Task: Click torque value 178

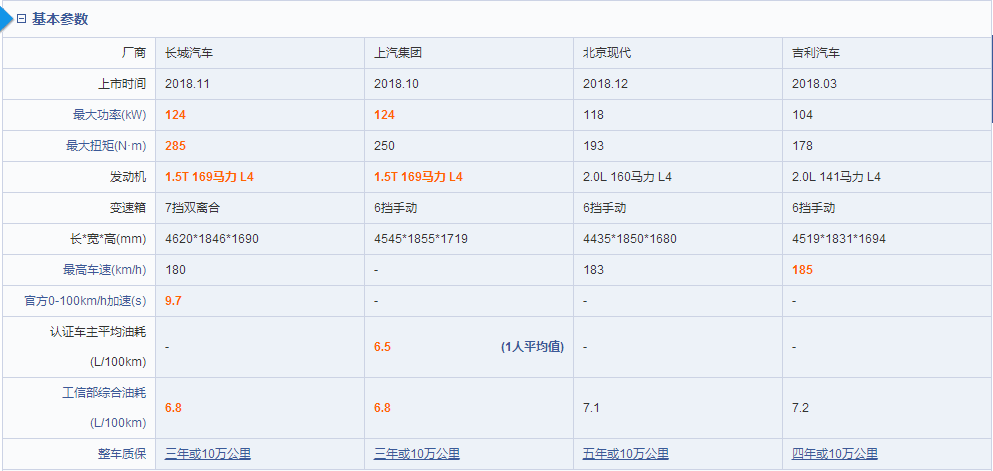Action: (x=802, y=146)
